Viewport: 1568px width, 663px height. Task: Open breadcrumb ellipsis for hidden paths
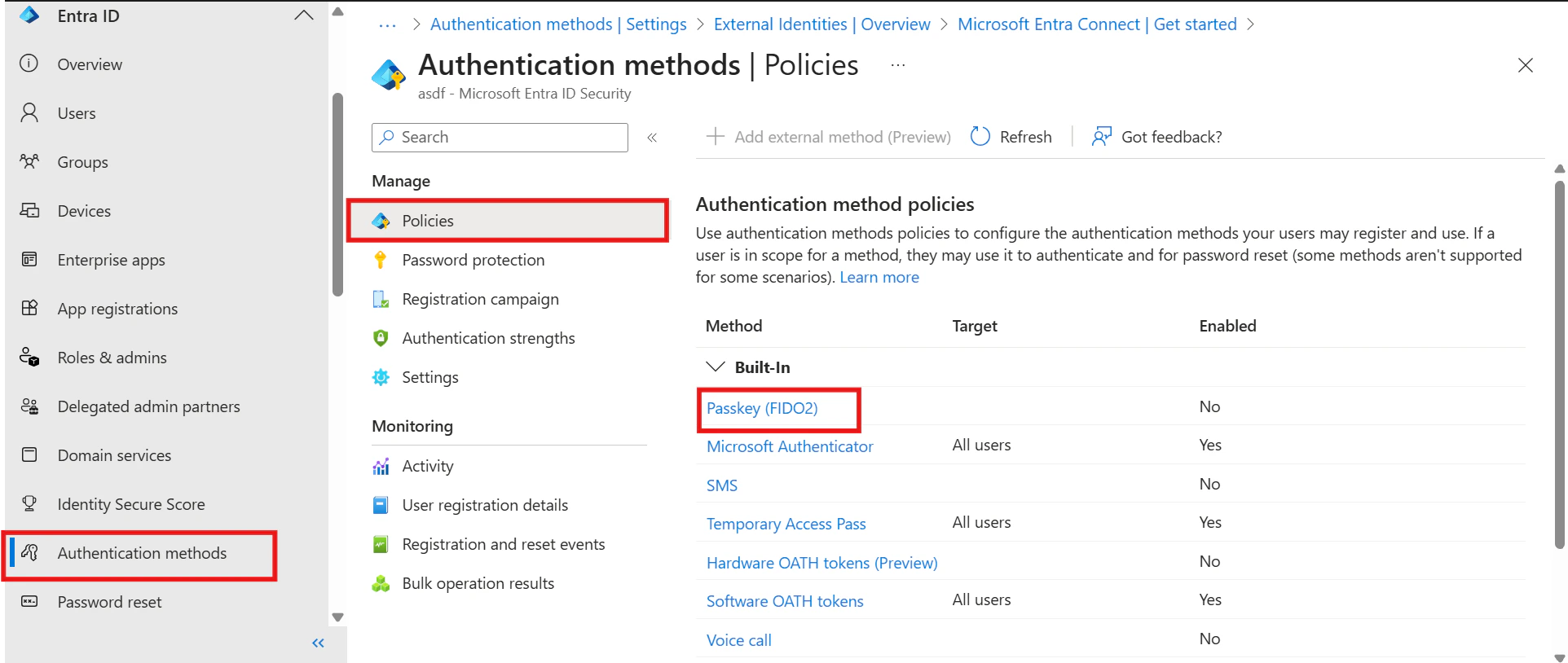point(387,25)
